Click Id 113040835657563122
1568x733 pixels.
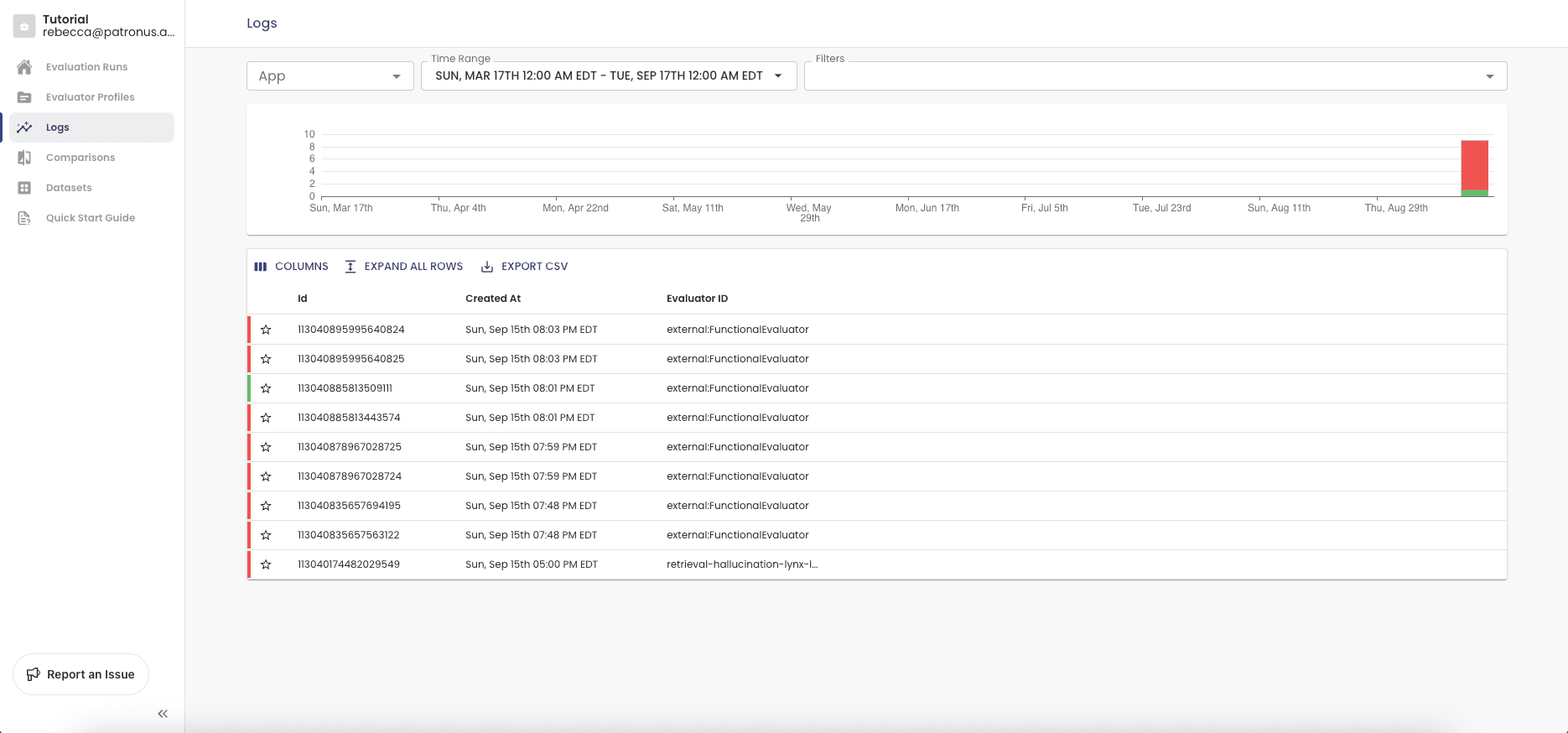[349, 535]
